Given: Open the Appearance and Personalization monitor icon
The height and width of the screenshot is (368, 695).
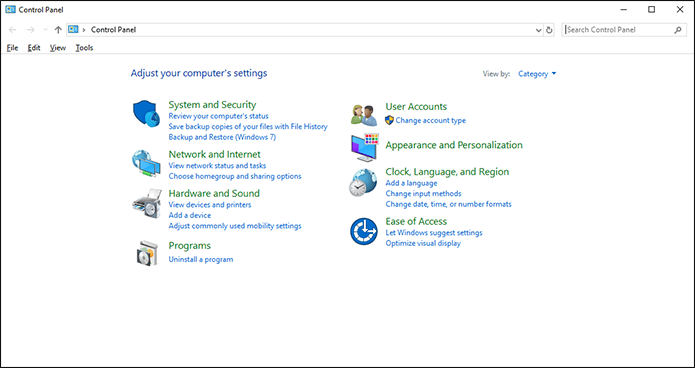Looking at the screenshot, I should pos(365,148).
